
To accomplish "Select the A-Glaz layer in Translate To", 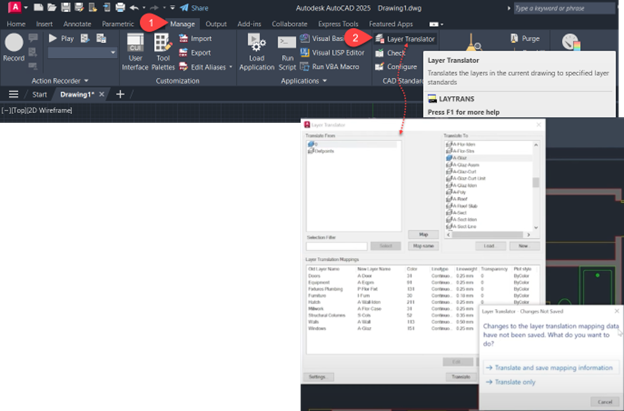I will [x=489, y=158].
